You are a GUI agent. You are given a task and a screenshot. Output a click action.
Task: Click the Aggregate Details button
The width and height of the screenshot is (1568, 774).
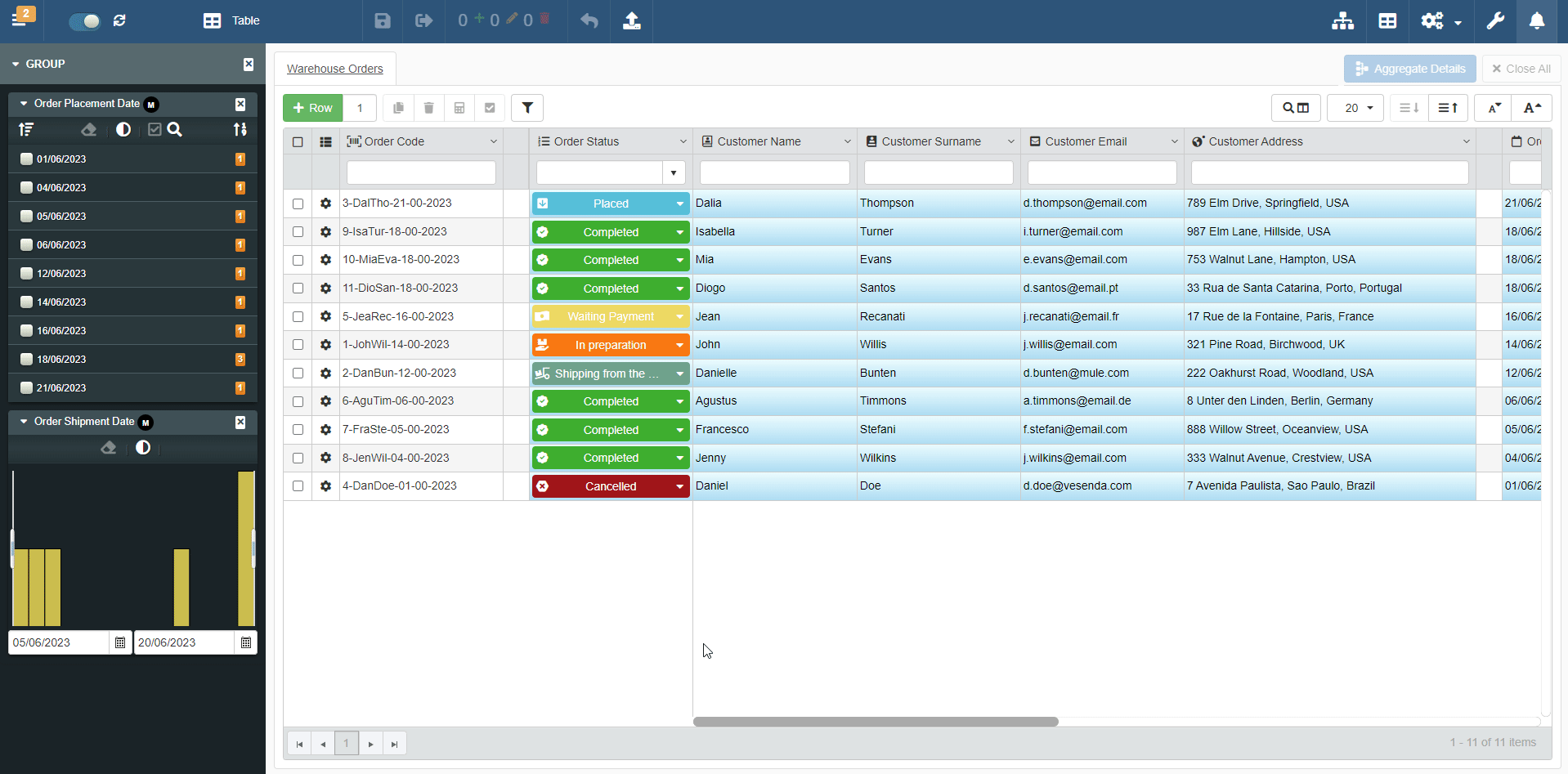pyautogui.click(x=1409, y=69)
